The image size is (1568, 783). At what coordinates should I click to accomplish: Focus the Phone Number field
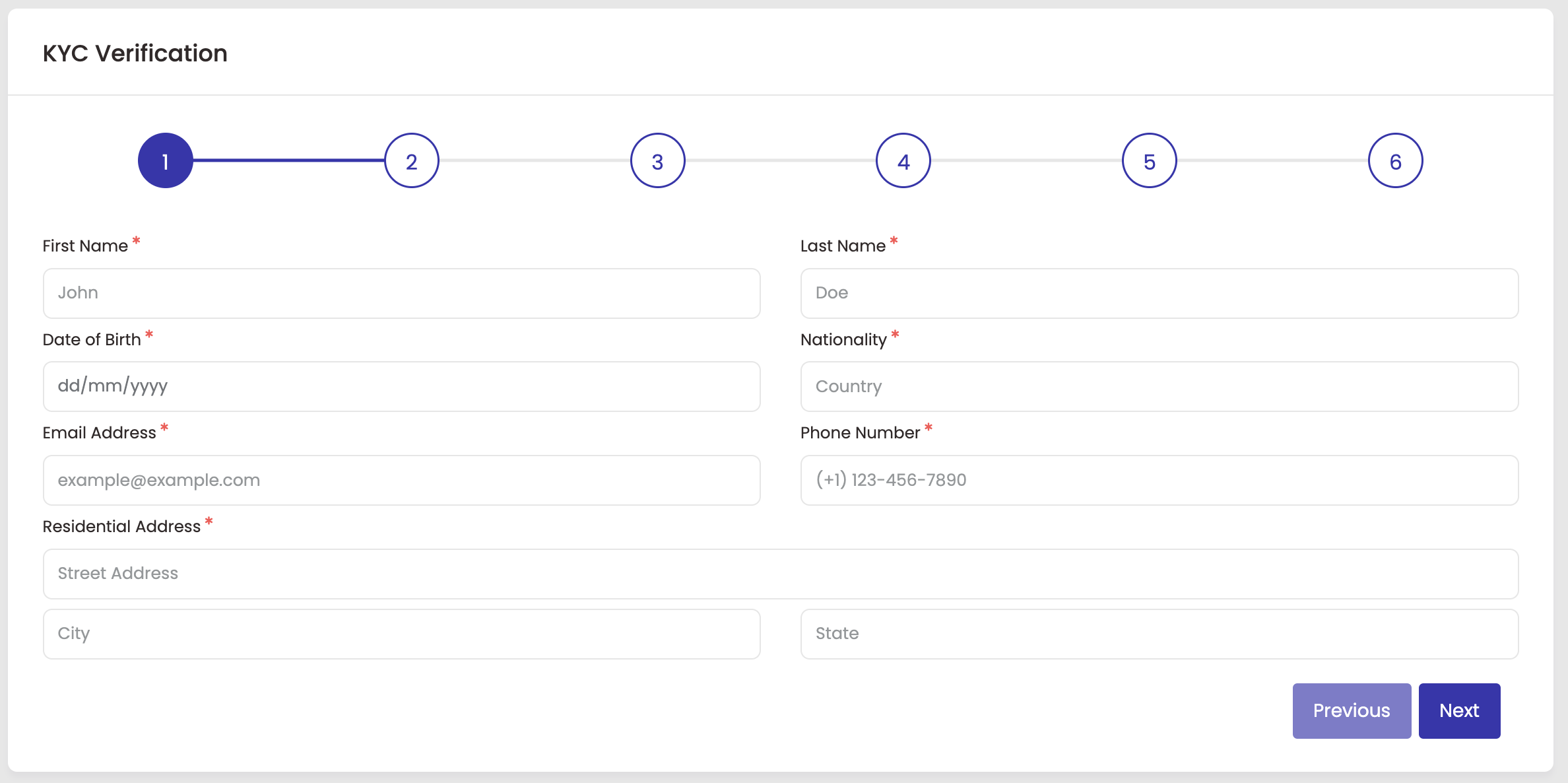[x=1159, y=480]
